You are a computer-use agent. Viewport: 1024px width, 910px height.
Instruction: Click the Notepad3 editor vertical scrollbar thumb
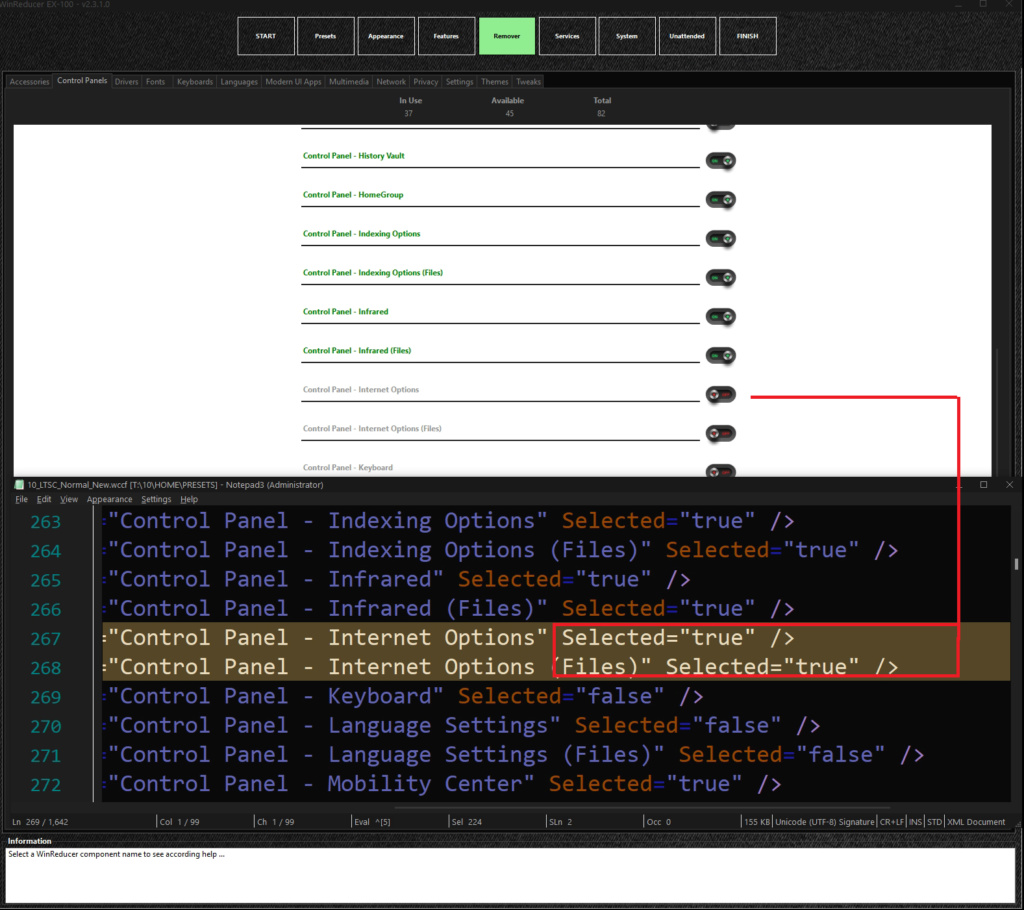click(1016, 564)
